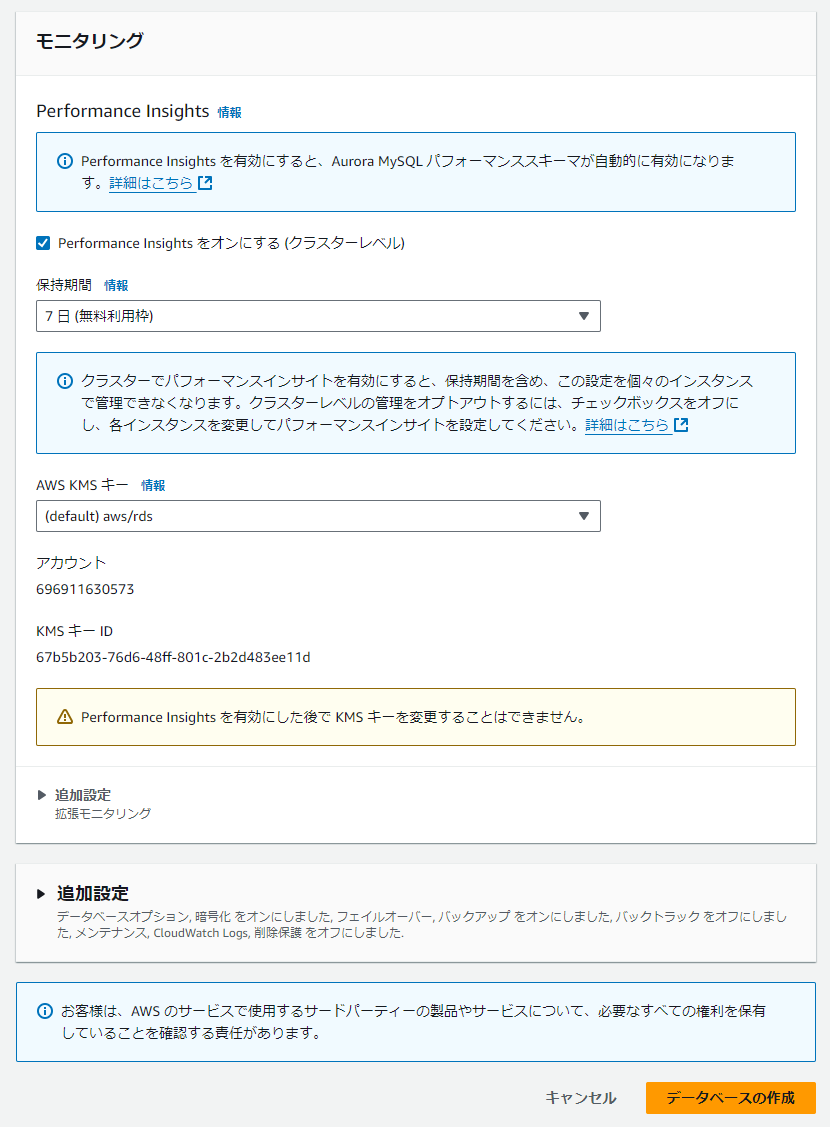Open 詳細はこちら link in the cluster-level notice
831x1128 pixels.
[x=627, y=424]
